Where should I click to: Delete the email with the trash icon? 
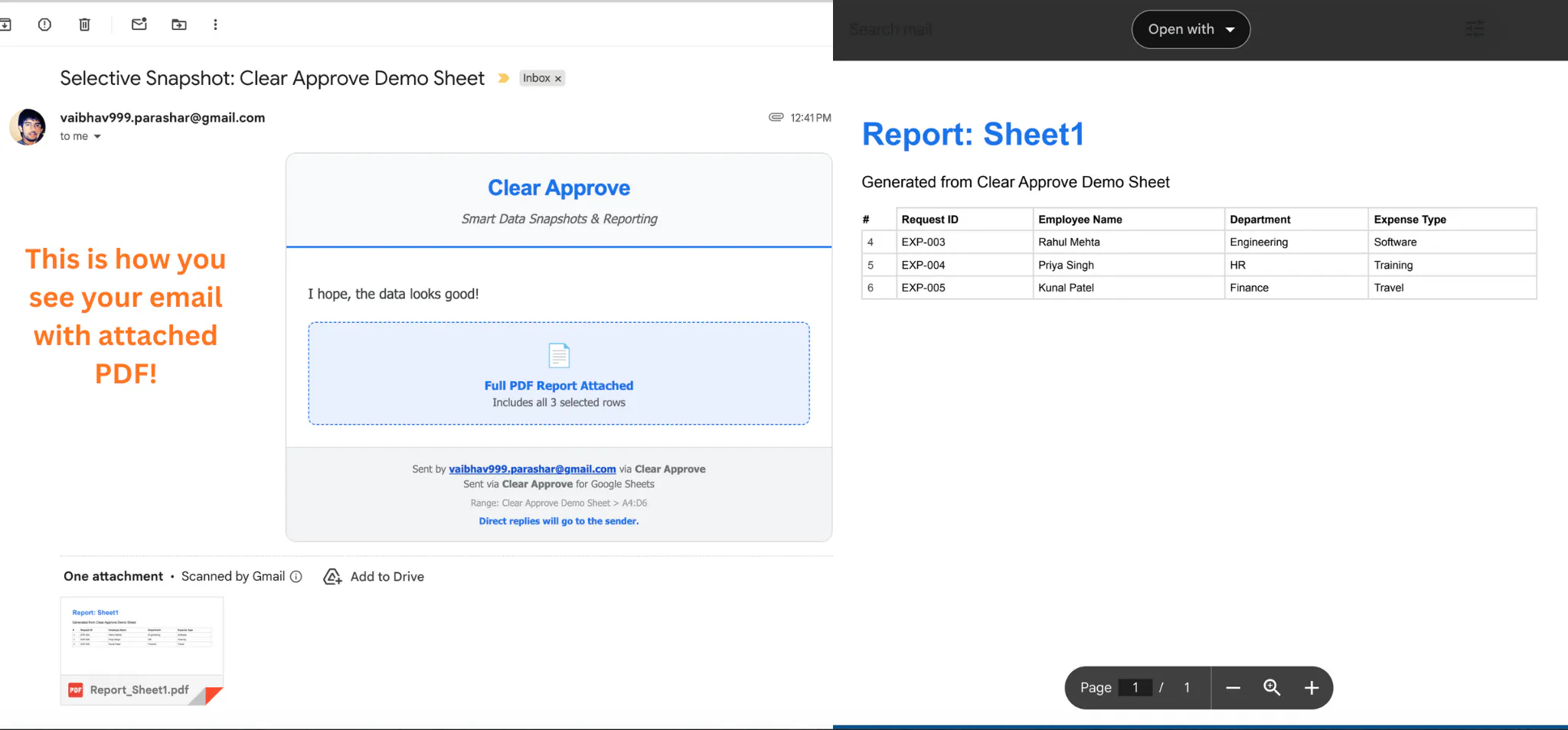point(84,24)
